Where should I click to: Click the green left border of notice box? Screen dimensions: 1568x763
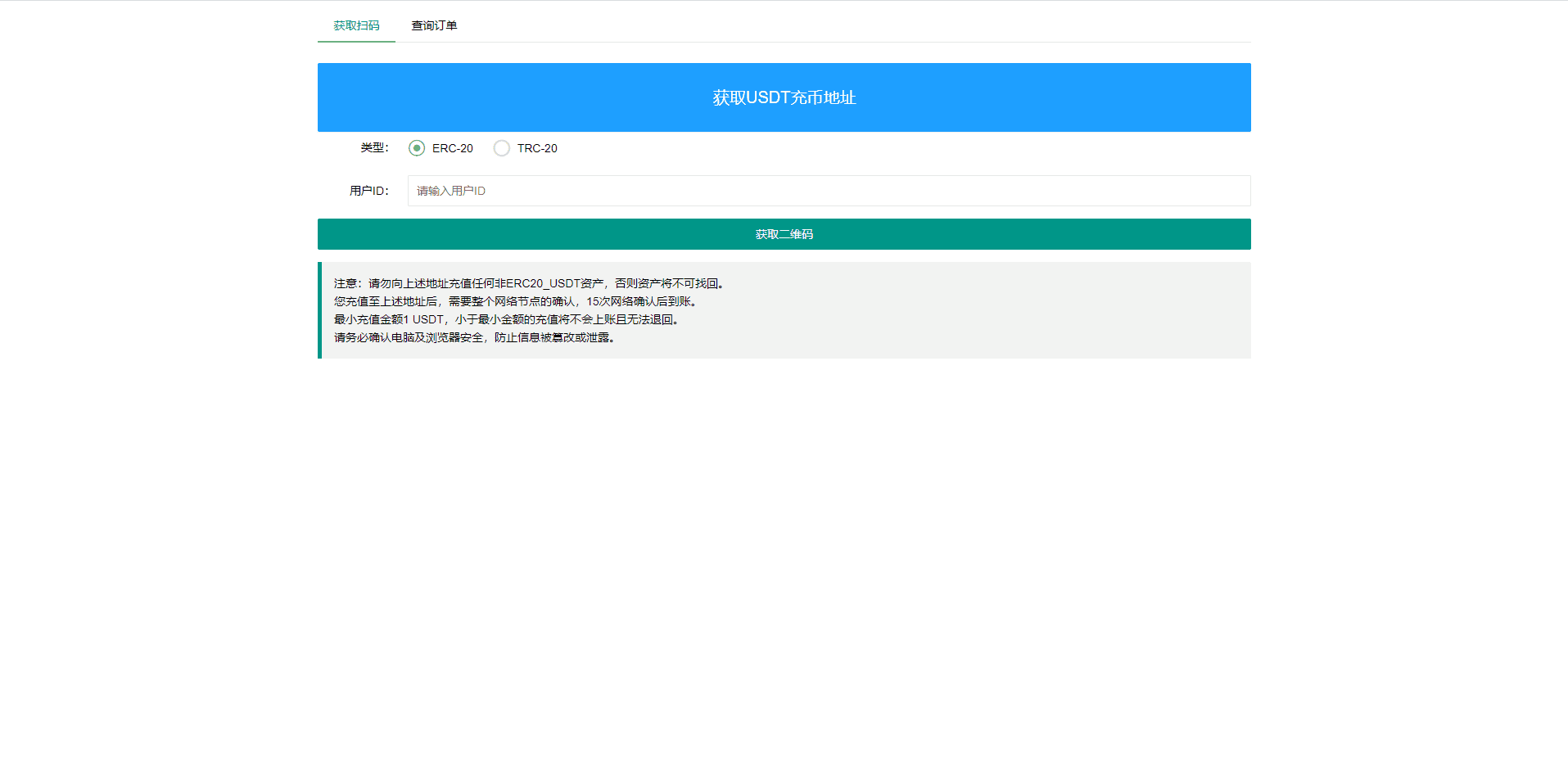click(x=319, y=310)
